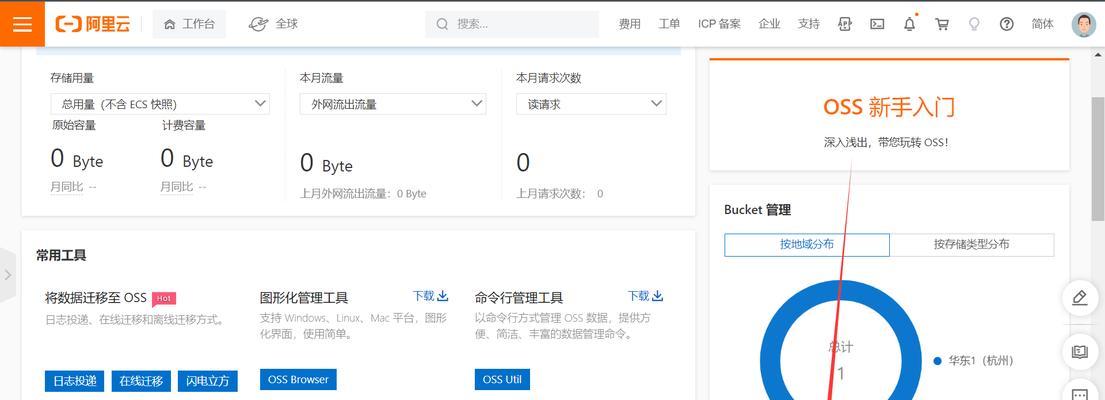Expand the 读请求 dropdown
The image size is (1105, 400).
pos(591,104)
